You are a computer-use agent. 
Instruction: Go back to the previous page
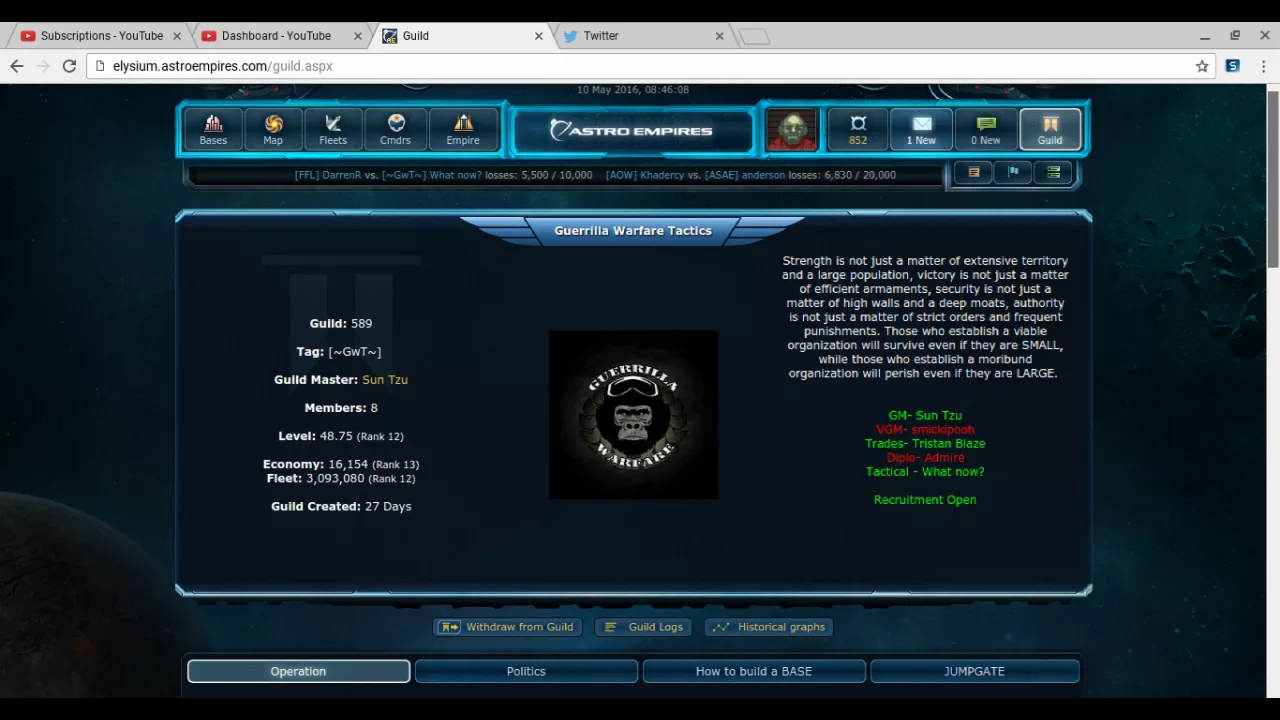(17, 66)
